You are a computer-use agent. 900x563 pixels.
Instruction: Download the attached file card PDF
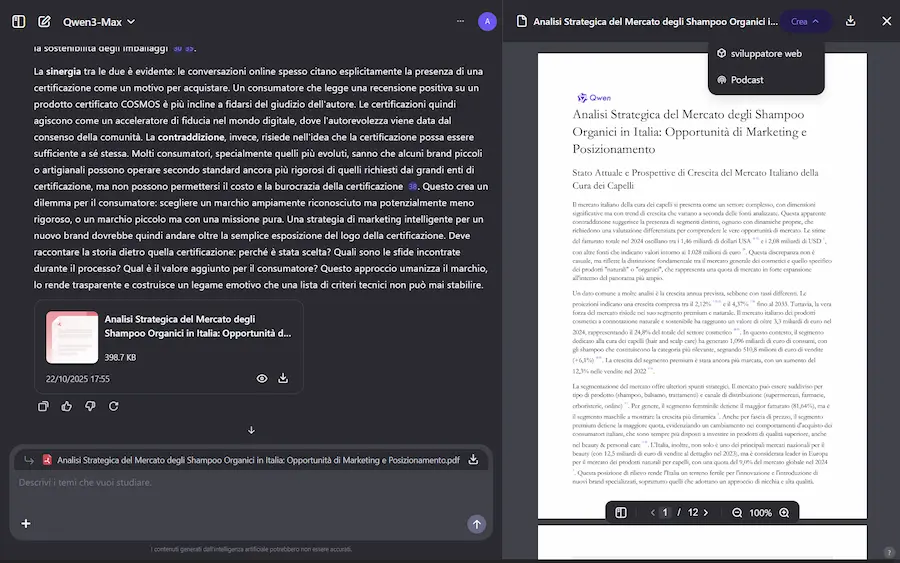[283, 379]
